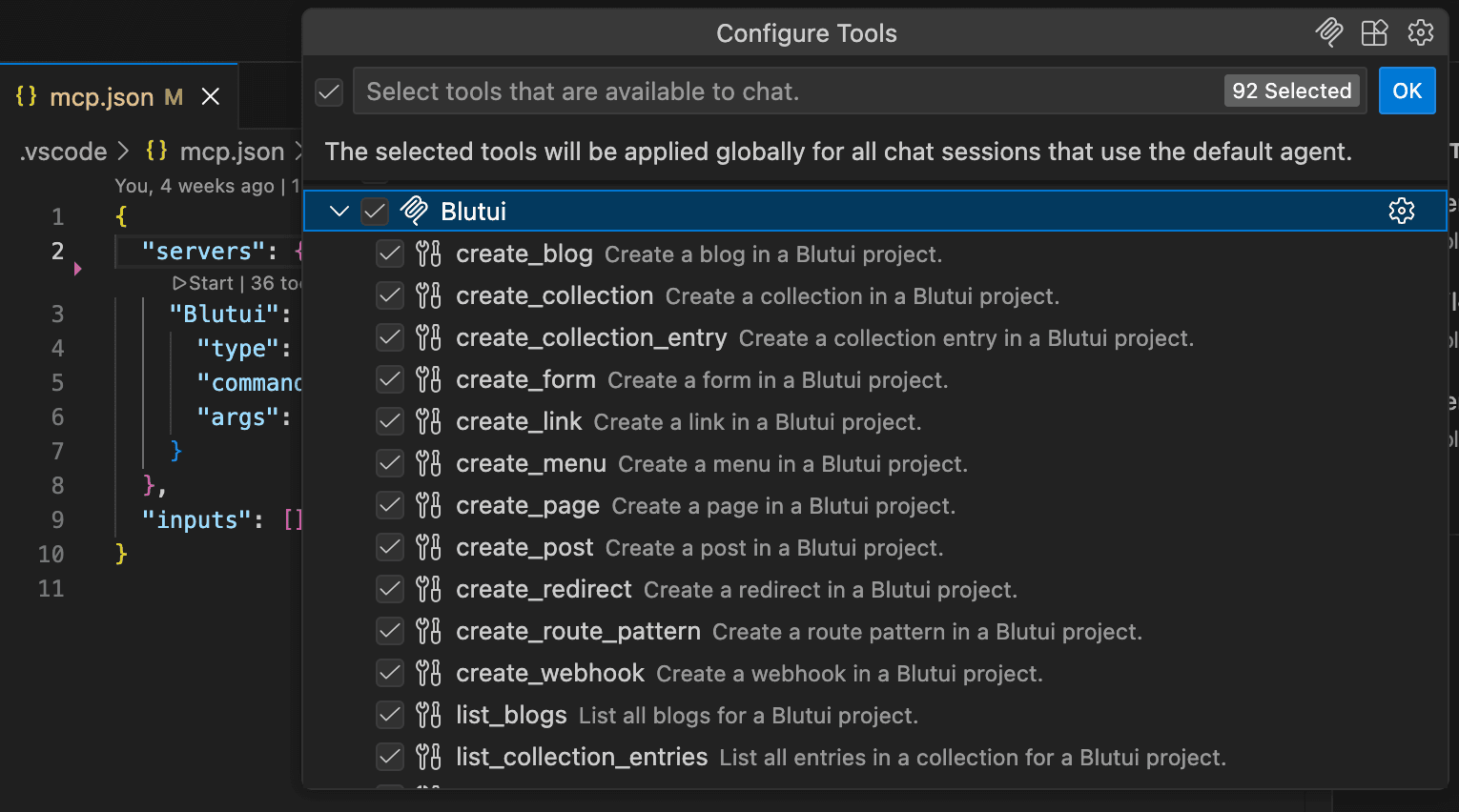The width and height of the screenshot is (1459, 812).
Task: Collapse the Blutui tools group
Action: pyautogui.click(x=339, y=211)
